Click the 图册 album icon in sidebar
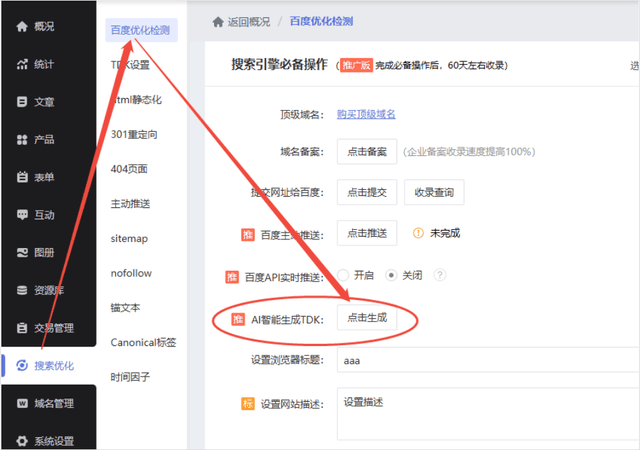Viewport: 640px width, 450px height. (x=22, y=252)
